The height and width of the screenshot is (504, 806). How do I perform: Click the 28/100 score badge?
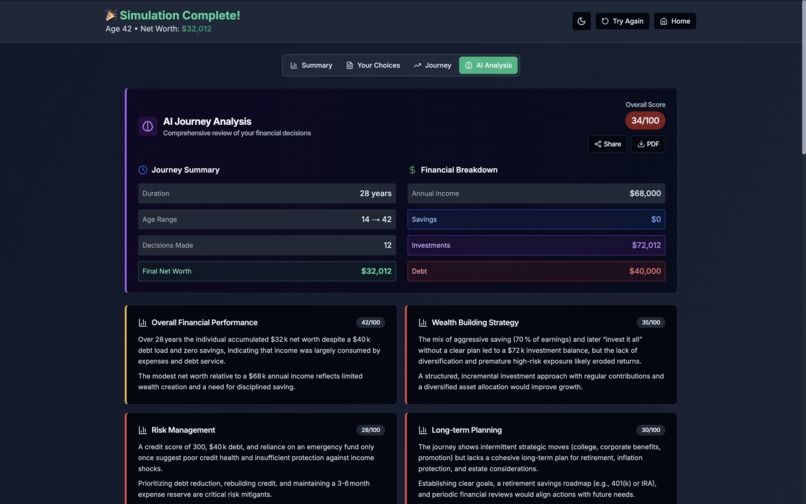tap(371, 430)
